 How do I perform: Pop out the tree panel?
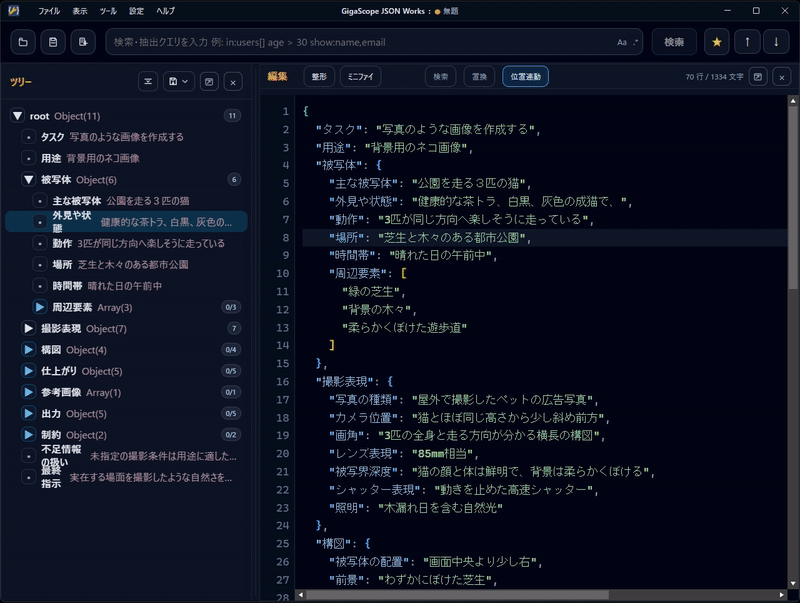click(x=209, y=82)
